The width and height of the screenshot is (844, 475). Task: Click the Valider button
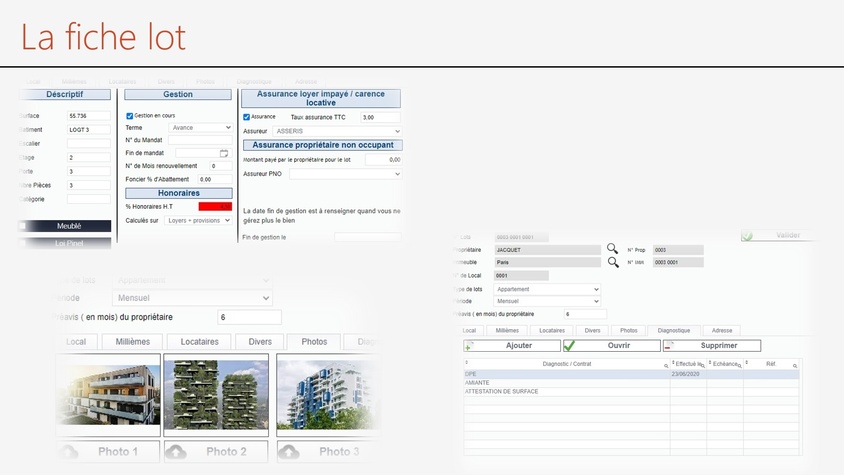point(777,235)
